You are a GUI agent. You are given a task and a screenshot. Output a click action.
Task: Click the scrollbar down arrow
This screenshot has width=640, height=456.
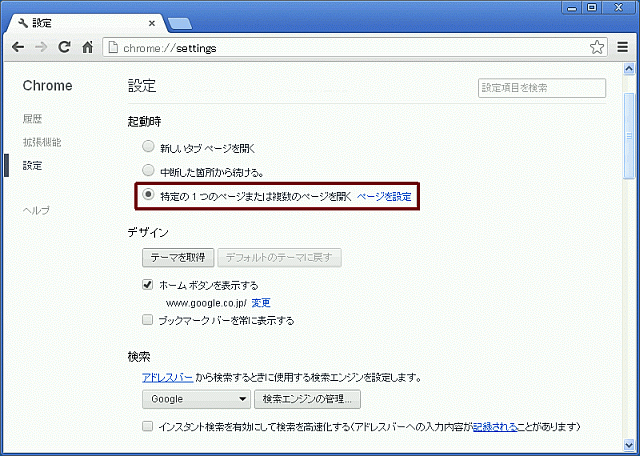click(x=629, y=444)
